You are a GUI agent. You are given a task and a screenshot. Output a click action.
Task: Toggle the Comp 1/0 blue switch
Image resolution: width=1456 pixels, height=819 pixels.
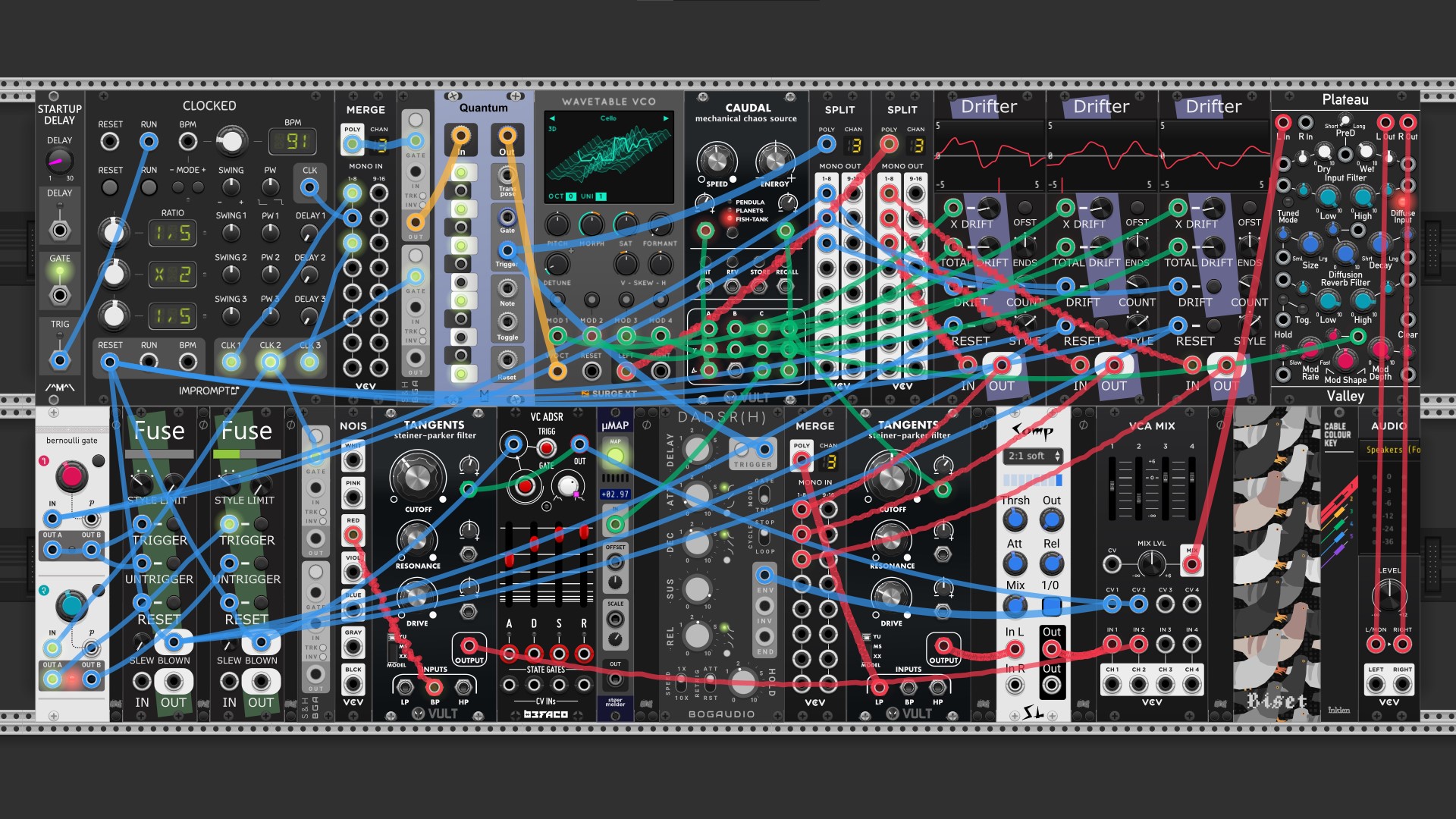(1051, 606)
